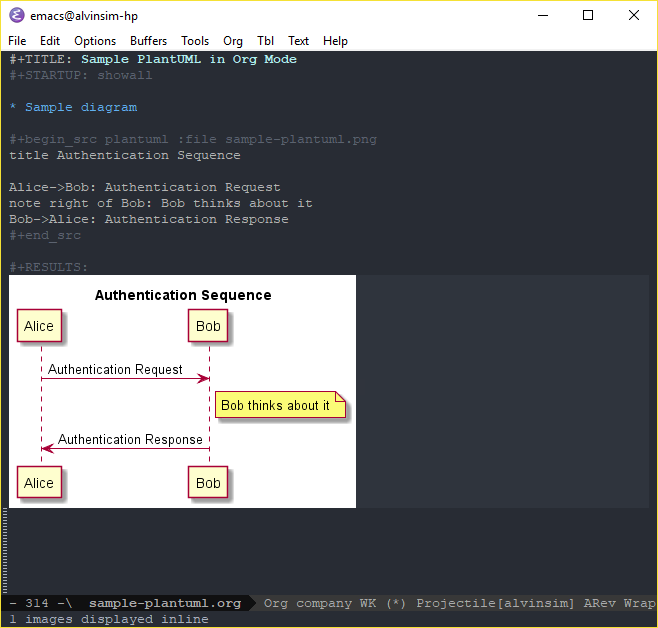Click Org major mode in mode line
The image size is (658, 628).
[275, 603]
